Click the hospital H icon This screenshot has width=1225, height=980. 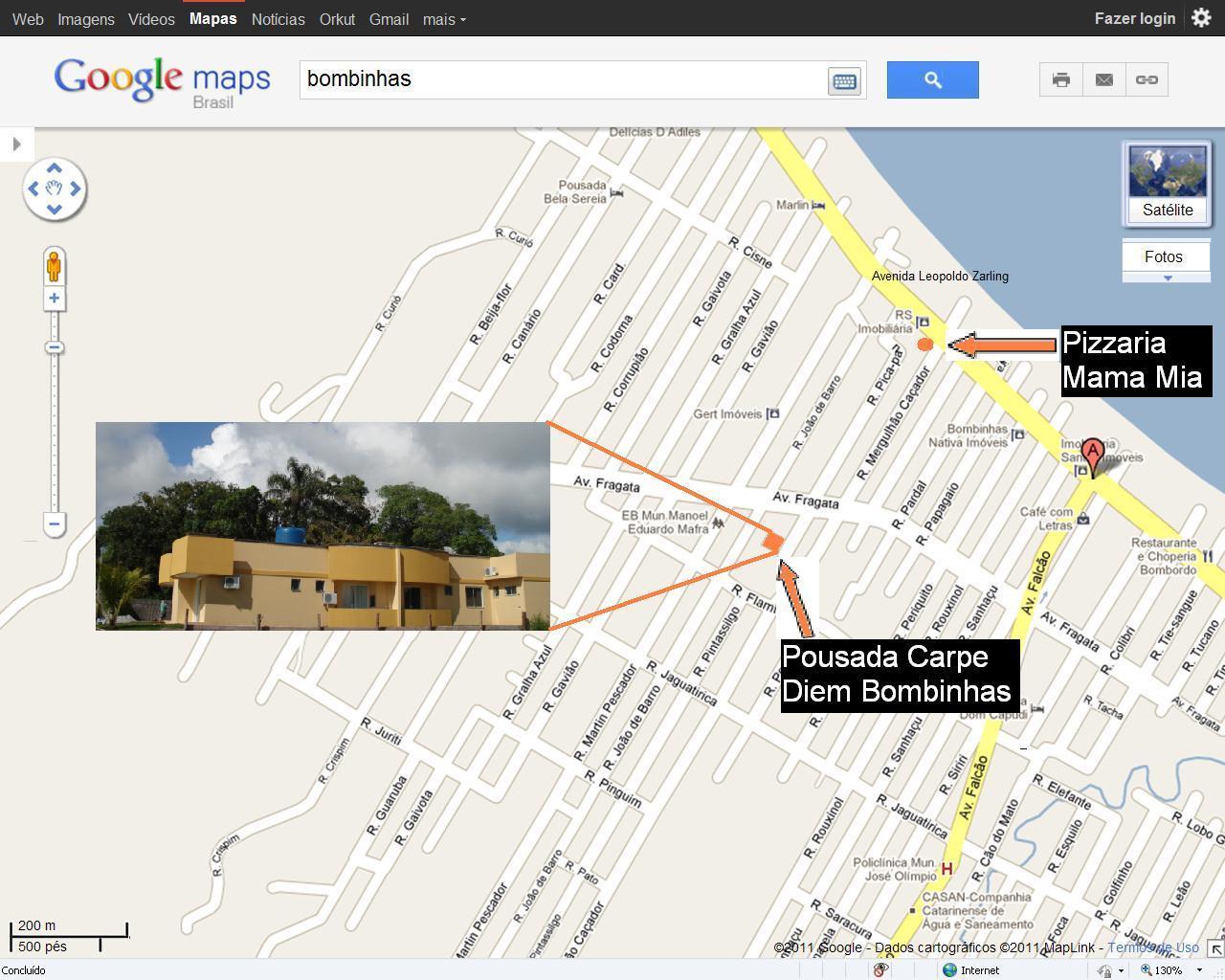tap(947, 868)
